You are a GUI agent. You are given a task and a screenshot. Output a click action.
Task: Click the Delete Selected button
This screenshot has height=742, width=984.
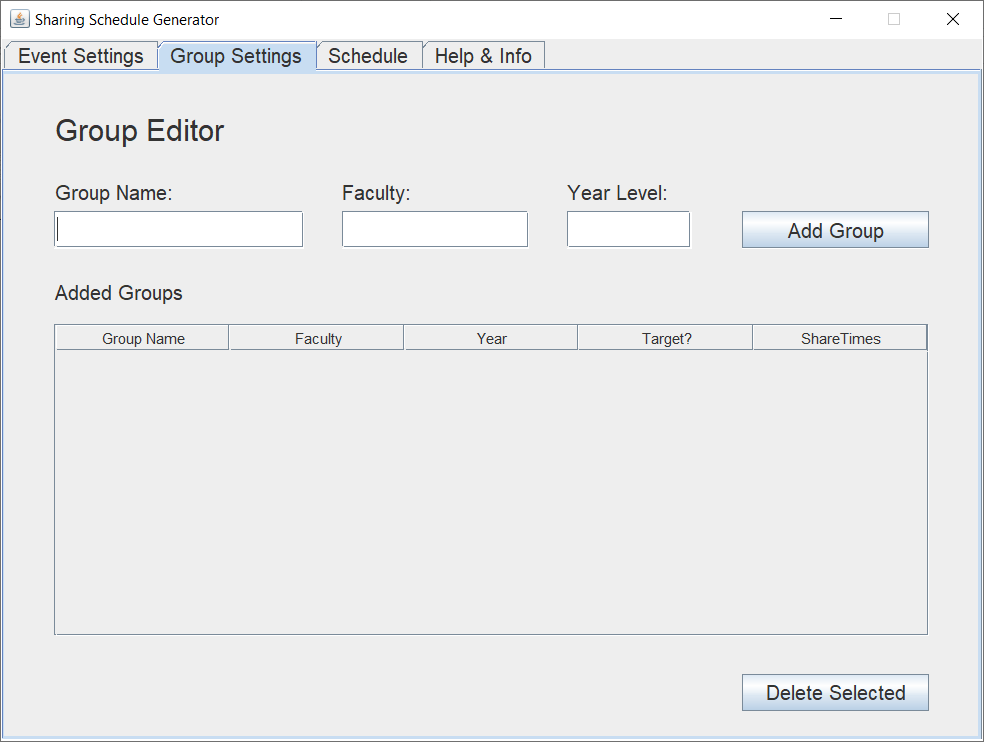(x=835, y=692)
